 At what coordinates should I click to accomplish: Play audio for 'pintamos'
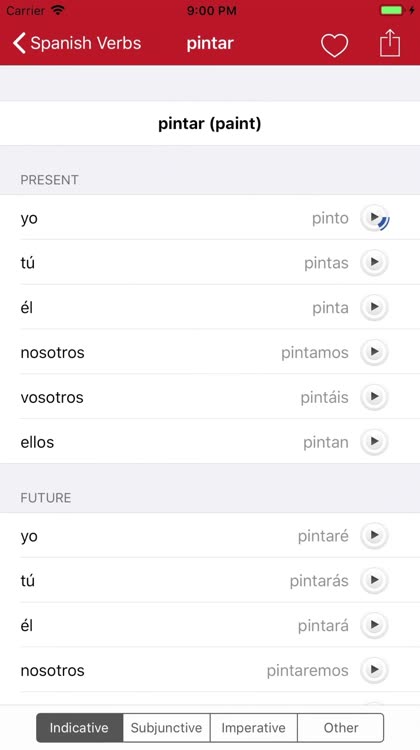[374, 352]
